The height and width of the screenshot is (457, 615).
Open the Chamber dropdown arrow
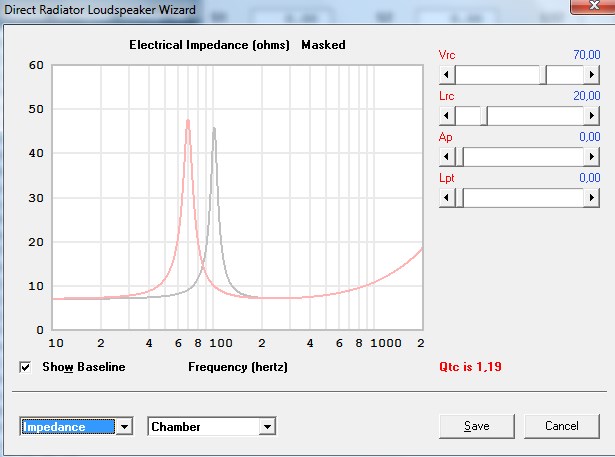[267, 426]
